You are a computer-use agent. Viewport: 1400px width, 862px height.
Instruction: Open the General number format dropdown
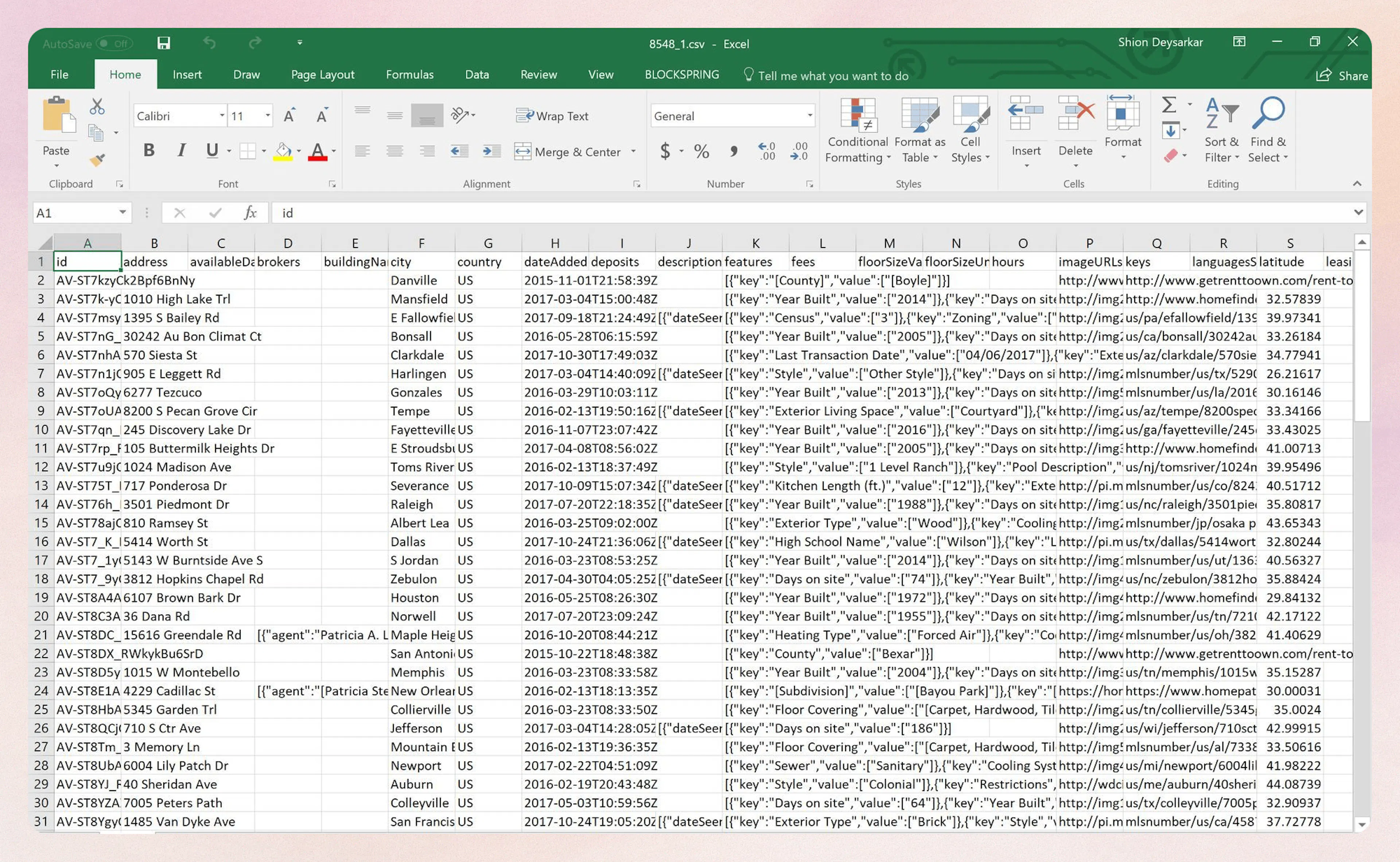(x=809, y=115)
